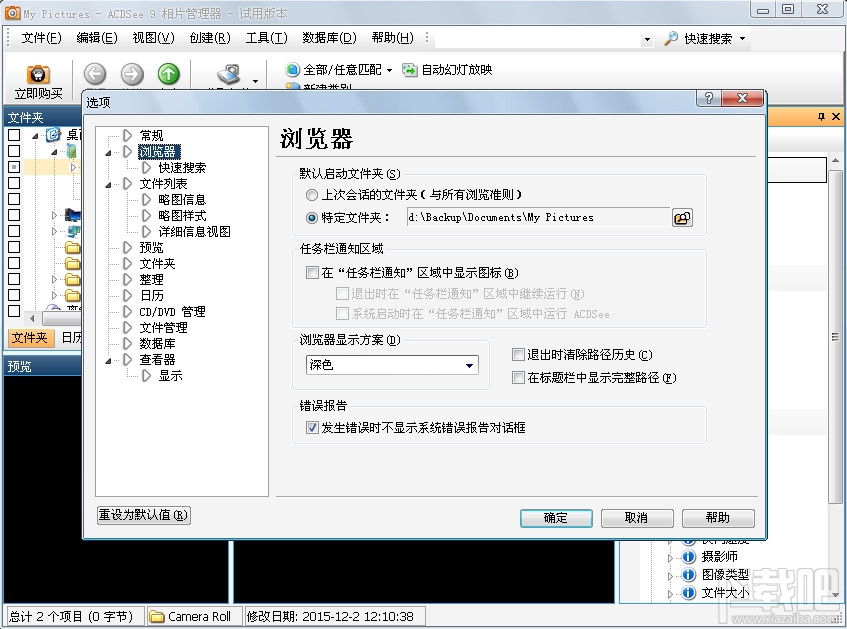
Task: Click the back navigation arrow icon
Action: point(94,72)
